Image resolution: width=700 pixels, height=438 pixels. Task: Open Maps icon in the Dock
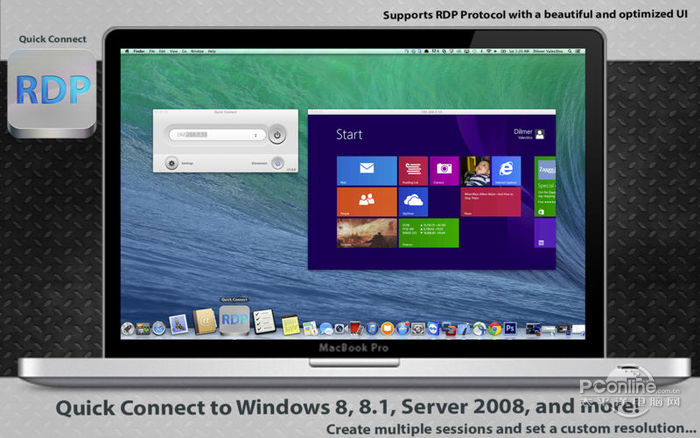click(310, 329)
